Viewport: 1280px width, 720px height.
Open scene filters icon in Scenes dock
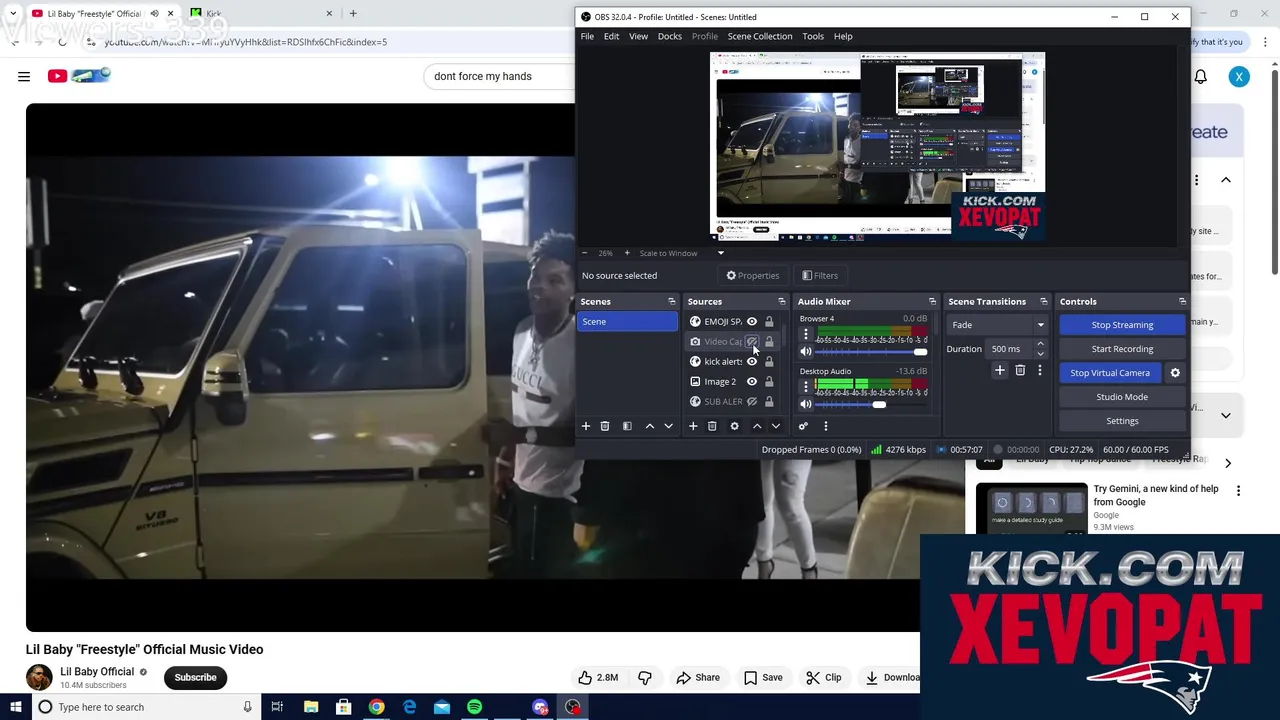627,426
